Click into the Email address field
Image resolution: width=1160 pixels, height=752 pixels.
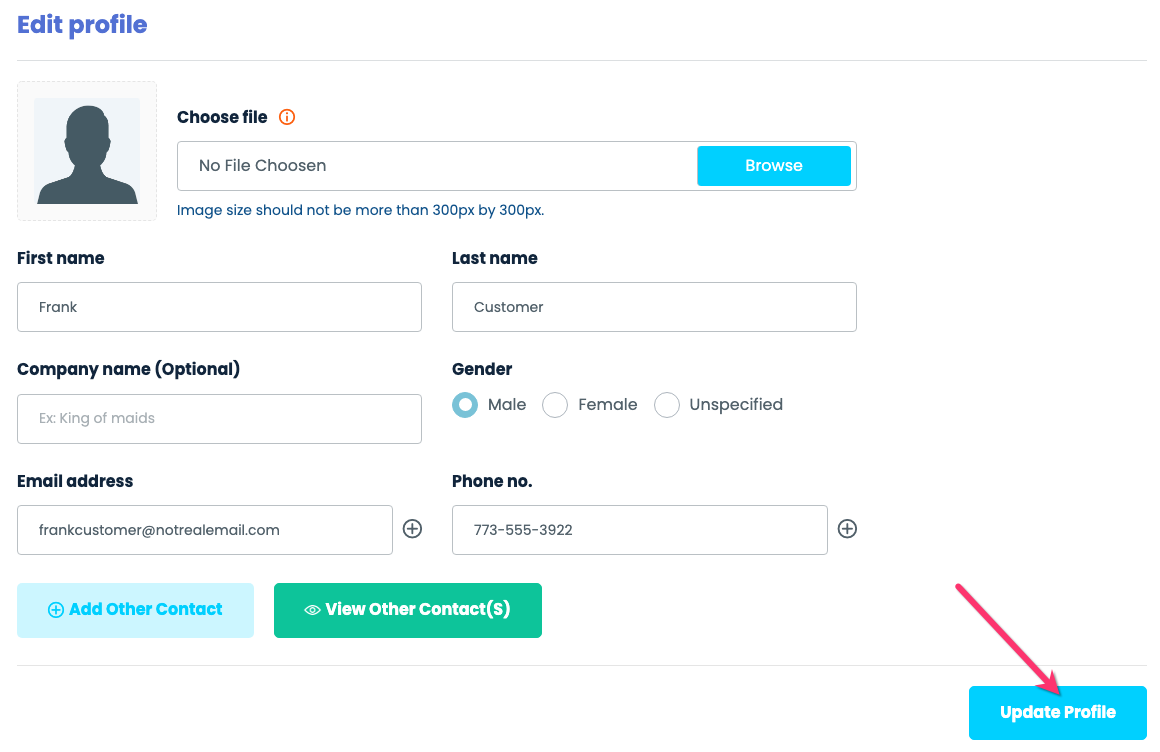pyautogui.click(x=204, y=530)
